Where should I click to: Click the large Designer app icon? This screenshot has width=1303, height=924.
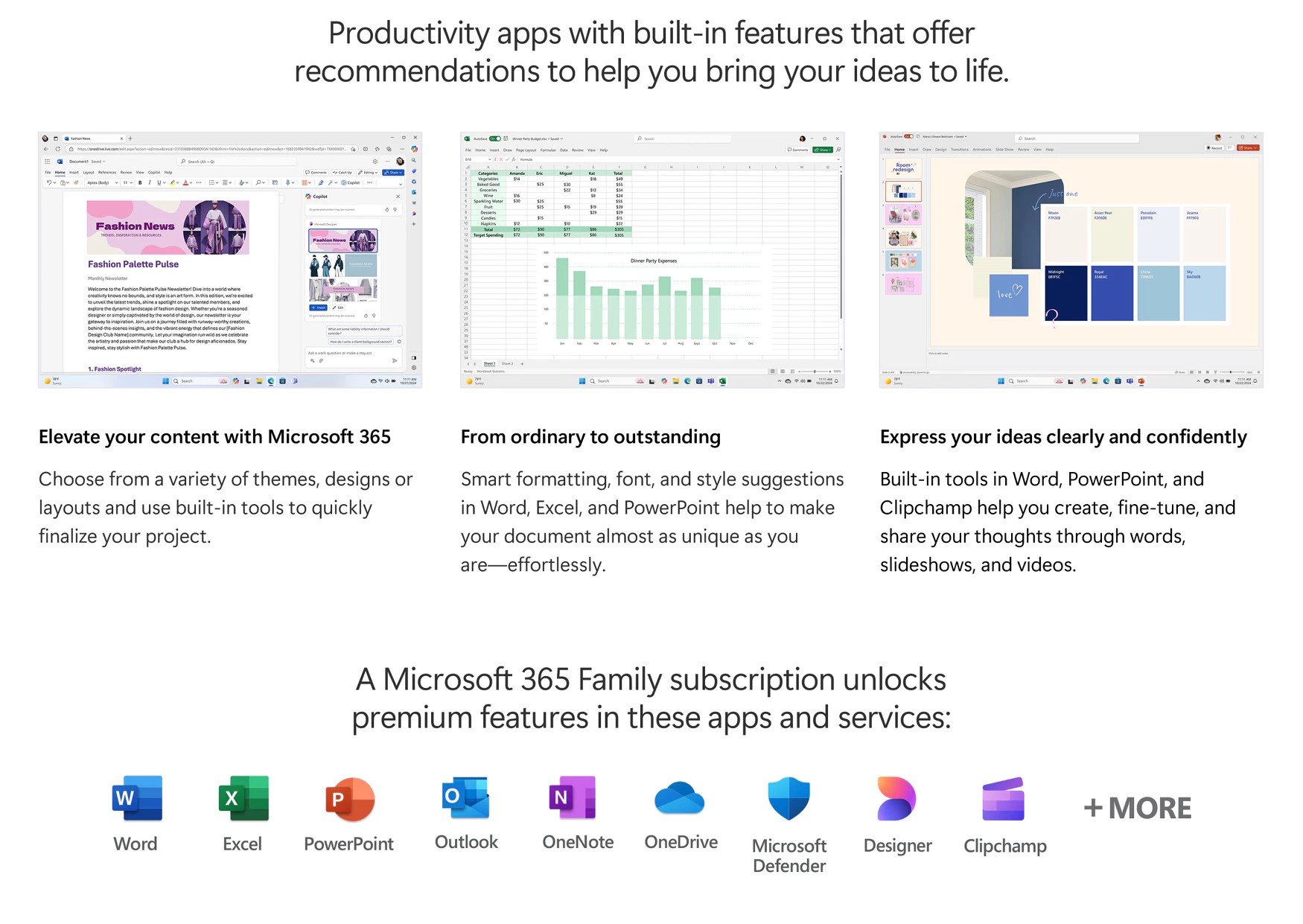[896, 798]
